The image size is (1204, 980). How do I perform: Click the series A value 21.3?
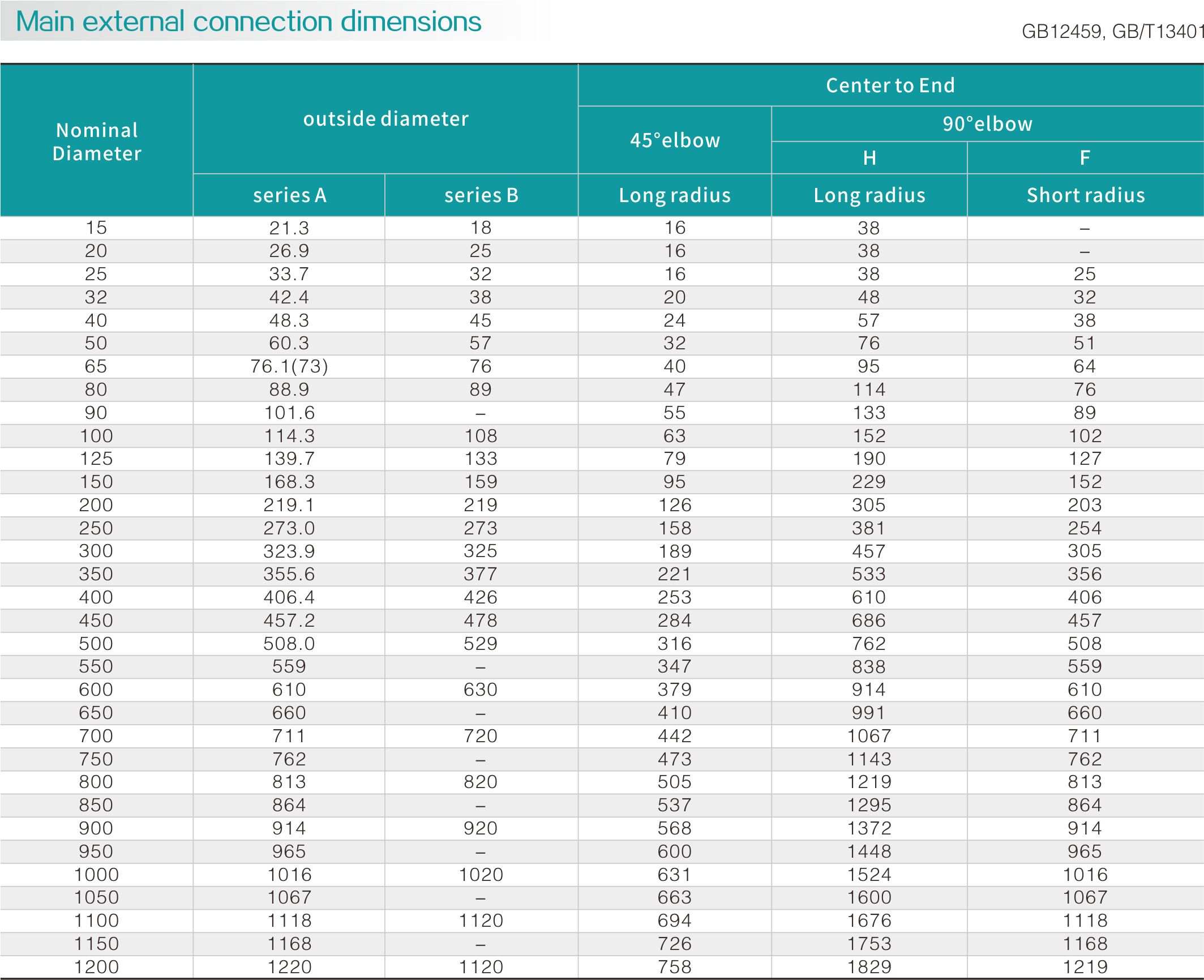pos(289,228)
